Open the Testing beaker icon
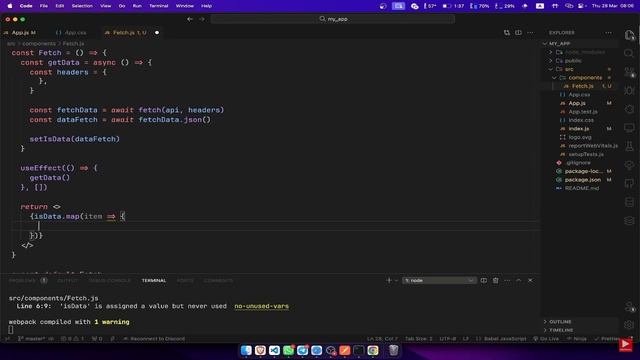This screenshot has width=640, height=360. (x=629, y=146)
